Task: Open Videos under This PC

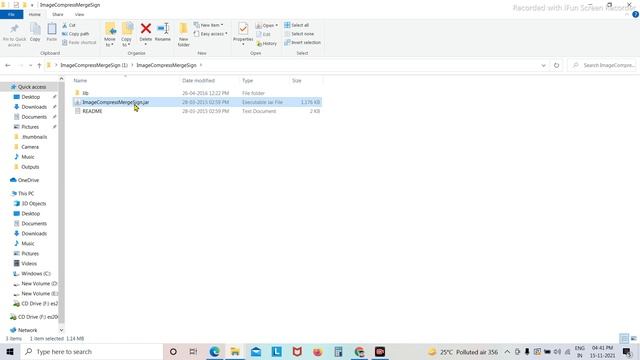Action: point(29,264)
